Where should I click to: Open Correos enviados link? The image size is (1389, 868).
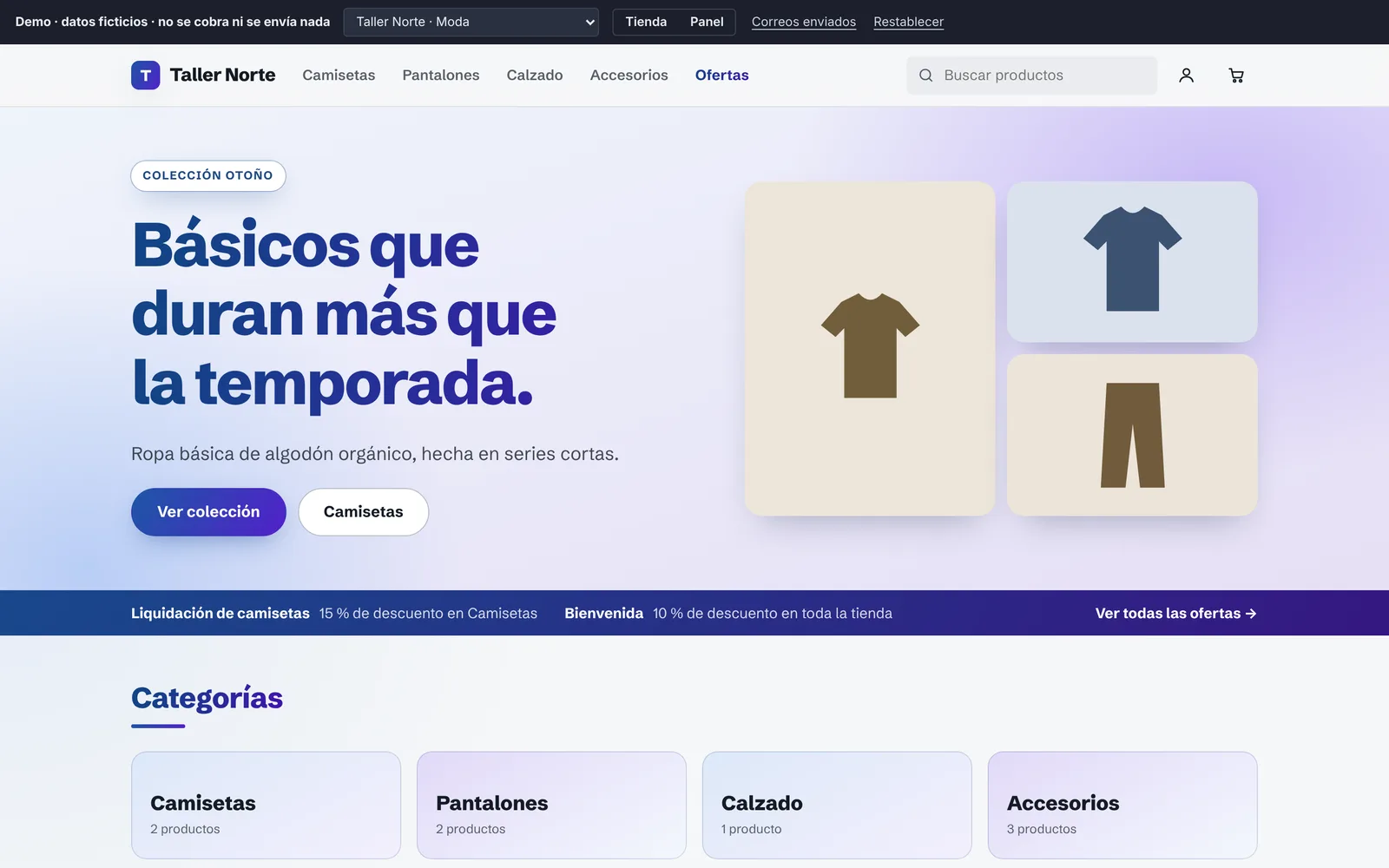coord(804,22)
